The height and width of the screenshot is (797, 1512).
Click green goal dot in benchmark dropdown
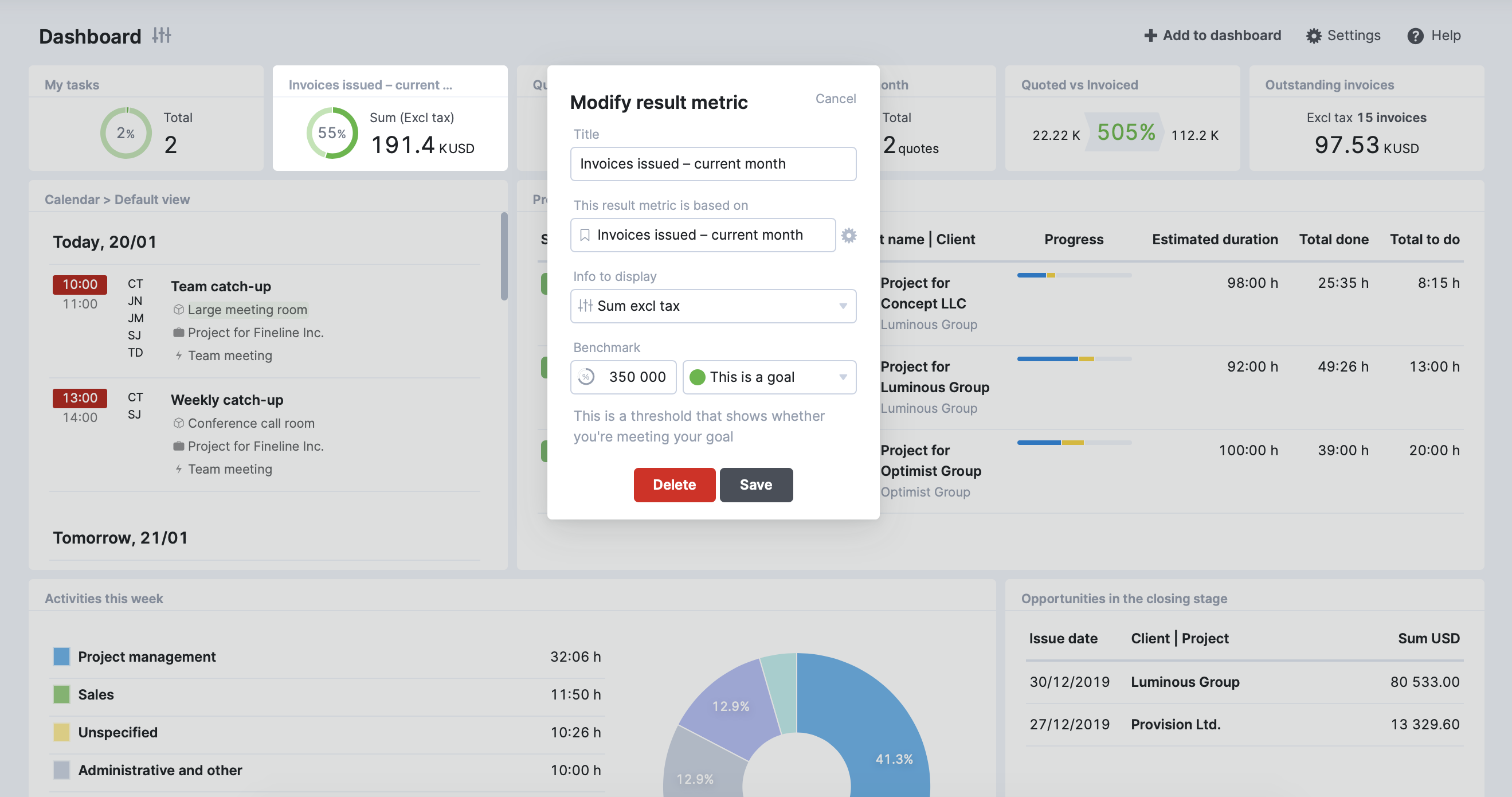tap(698, 377)
